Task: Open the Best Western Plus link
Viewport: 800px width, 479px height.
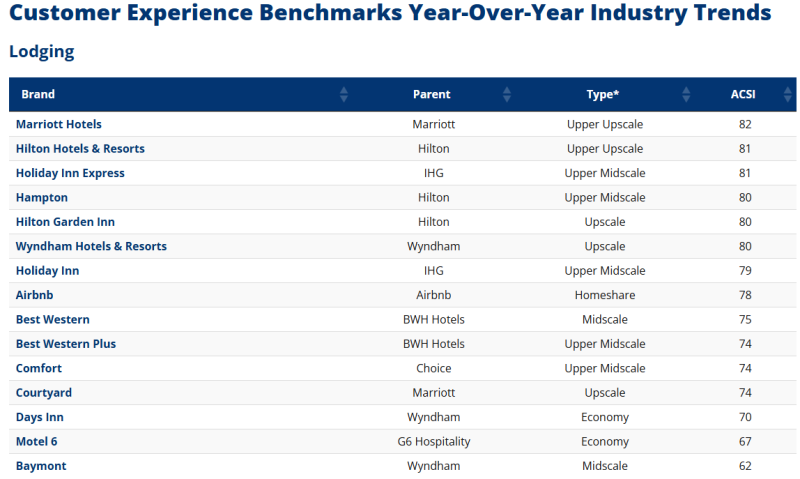Action: coord(66,344)
